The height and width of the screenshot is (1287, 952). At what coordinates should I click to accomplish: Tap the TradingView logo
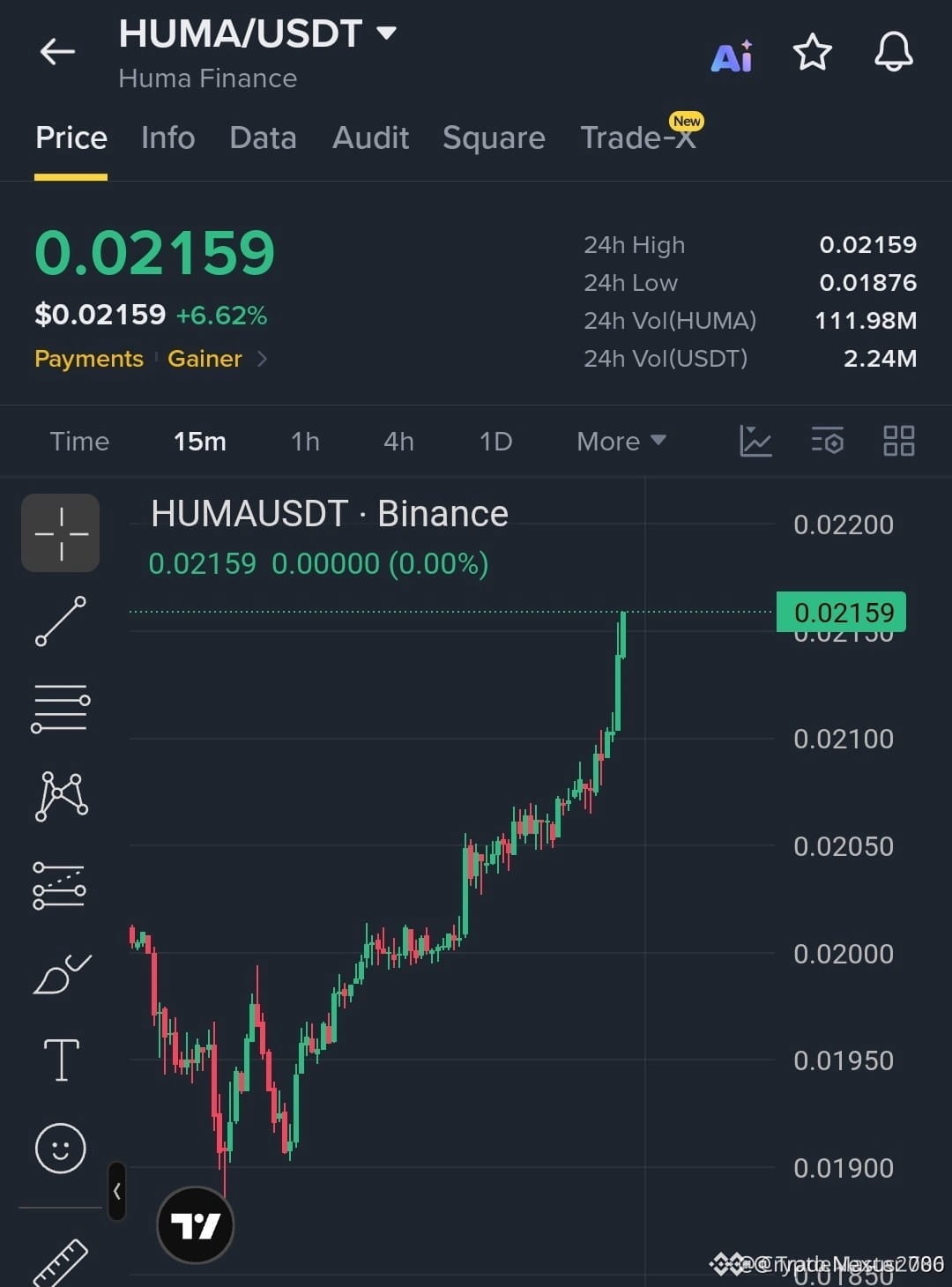(x=195, y=1225)
